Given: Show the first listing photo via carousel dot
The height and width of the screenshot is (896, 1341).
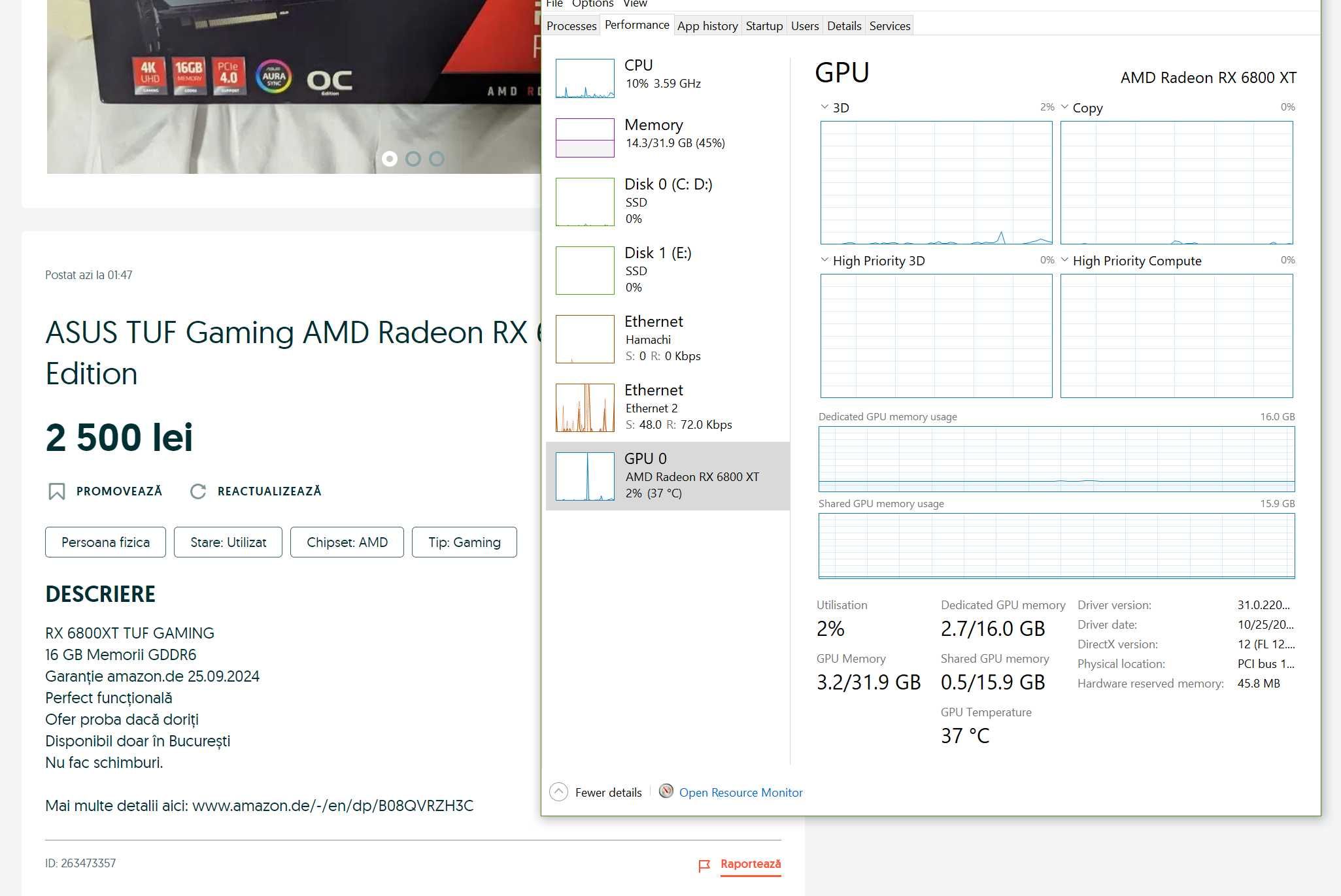Looking at the screenshot, I should (390, 159).
